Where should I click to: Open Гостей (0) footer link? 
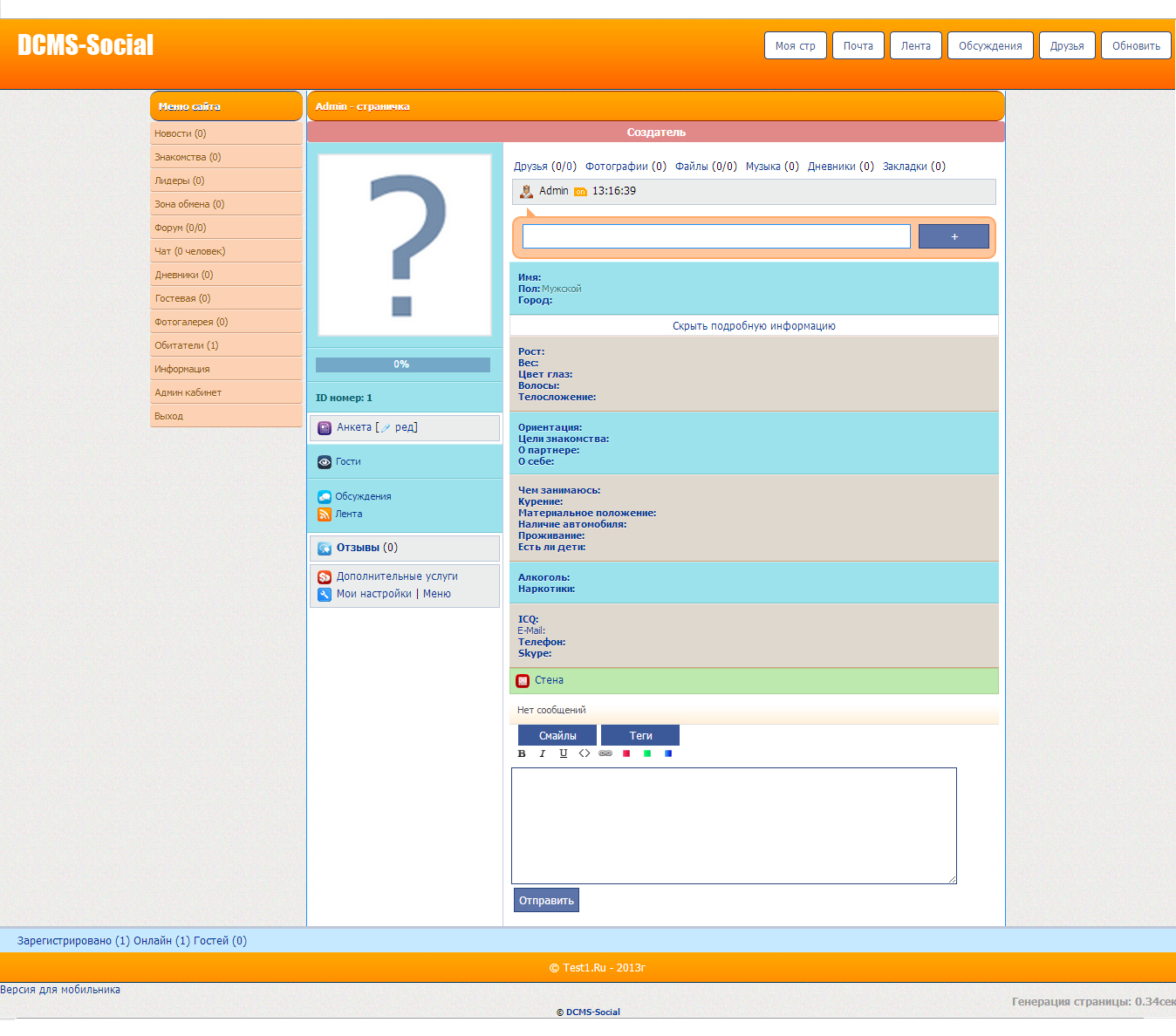(x=220, y=941)
